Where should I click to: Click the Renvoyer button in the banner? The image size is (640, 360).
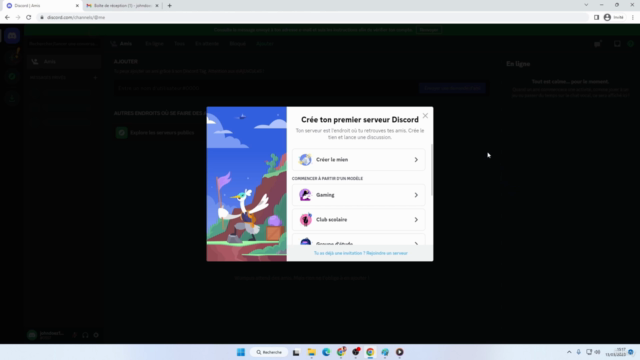429,30
